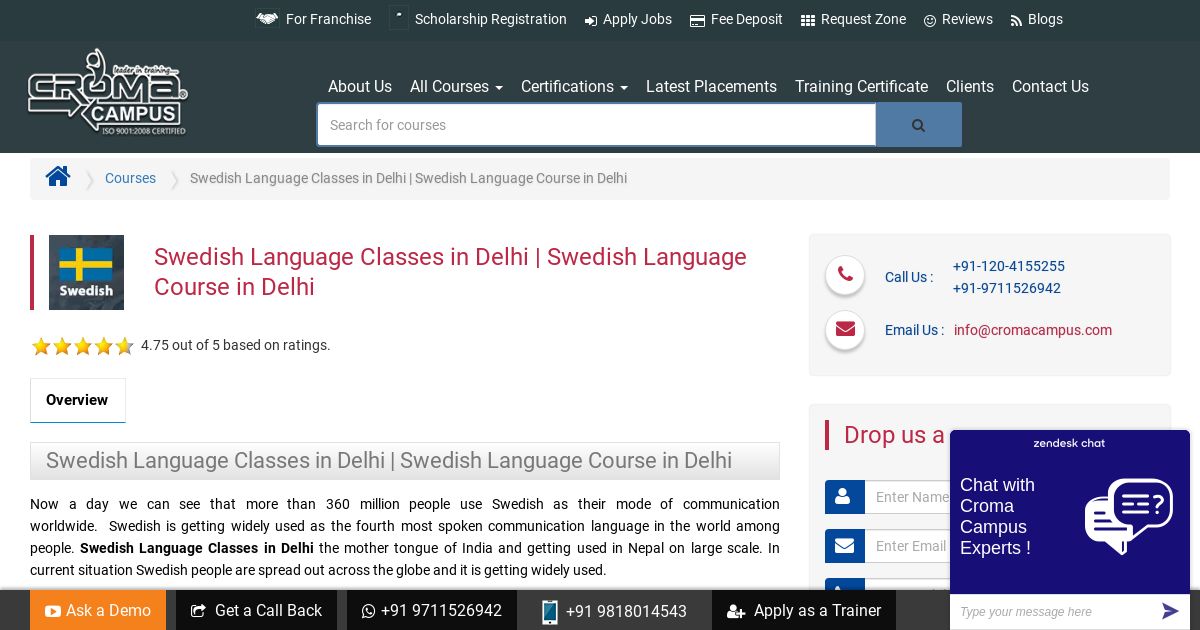
Task: Click the 4.75 out of 5 ratings text
Action: click(235, 345)
